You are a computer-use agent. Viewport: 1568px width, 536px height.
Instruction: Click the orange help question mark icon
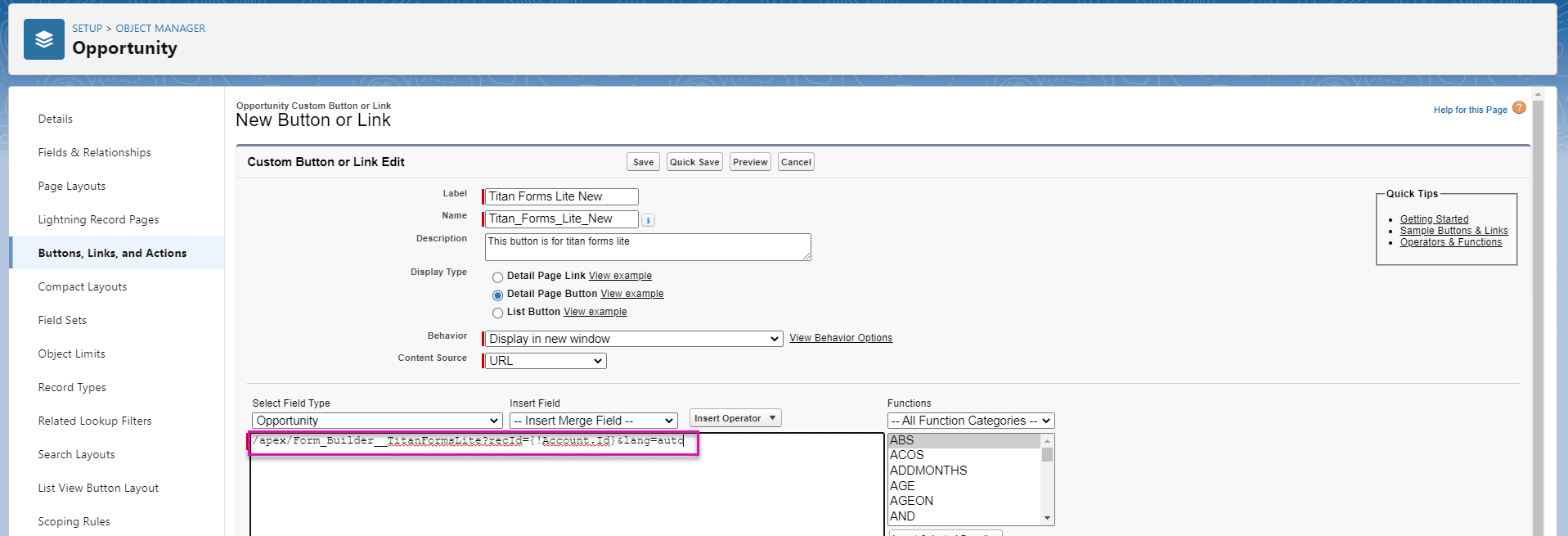pos(1519,108)
